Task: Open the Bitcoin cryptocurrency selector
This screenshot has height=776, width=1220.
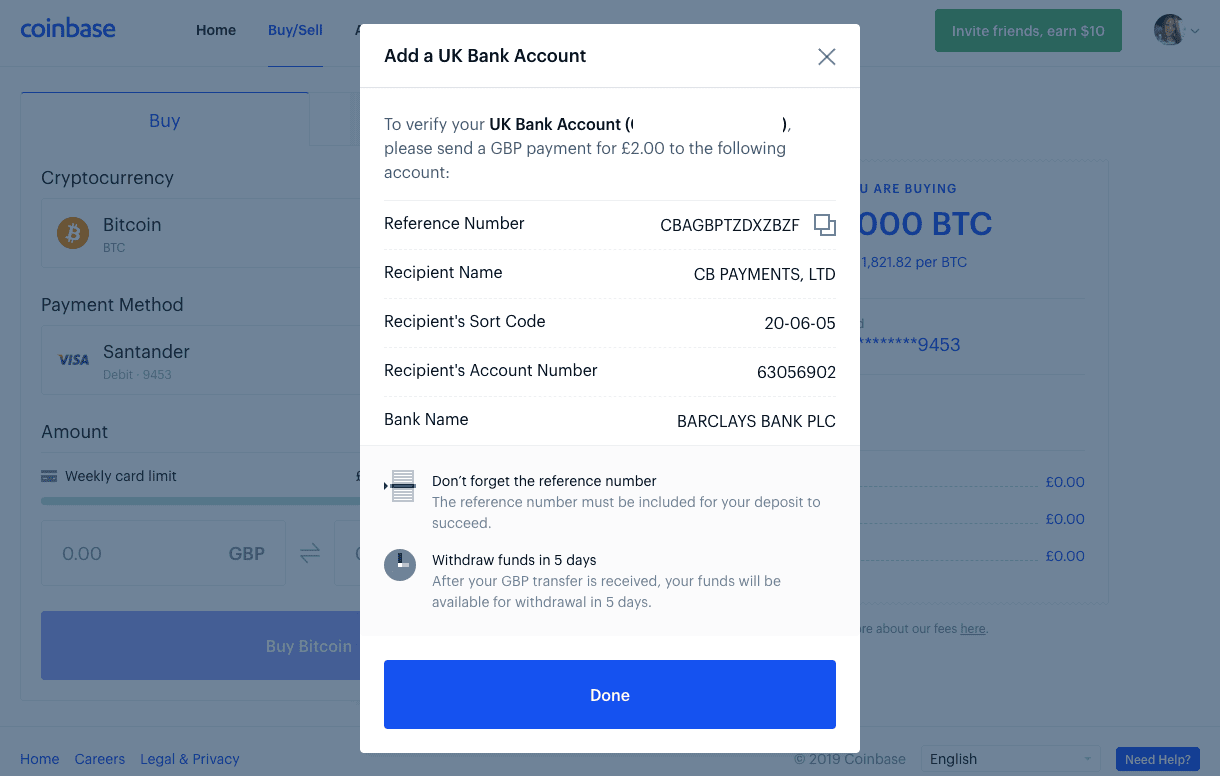Action: 201,233
